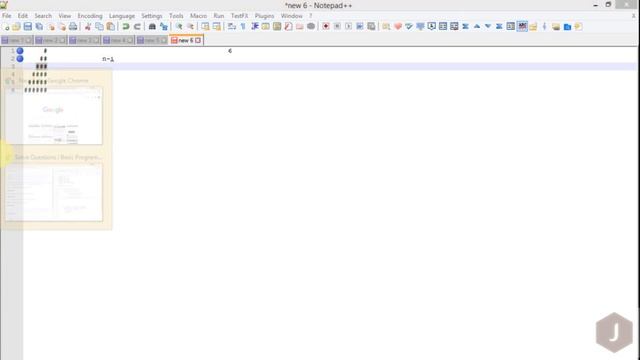This screenshot has width=640, height=360.
Task: Open the ? help menu
Action: 310,16
